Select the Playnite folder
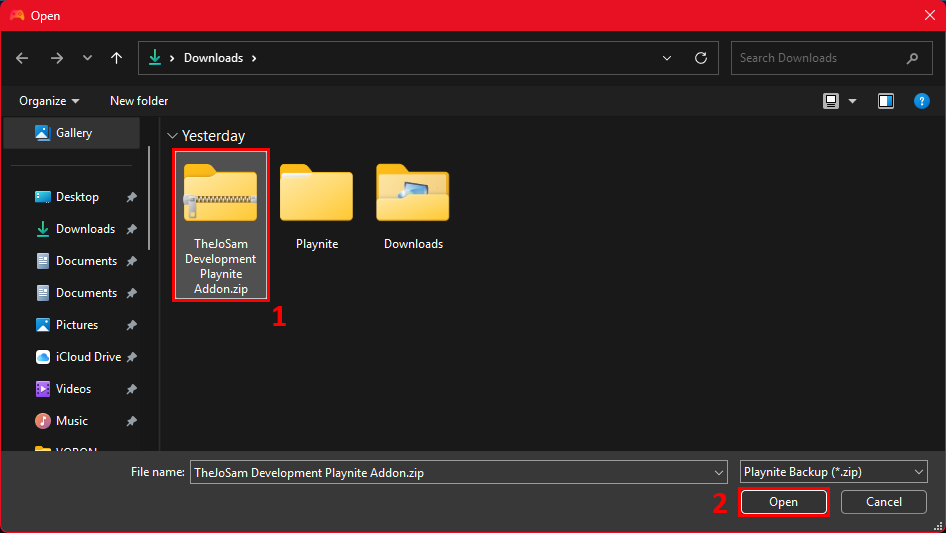This screenshot has width=946, height=533. click(316, 205)
